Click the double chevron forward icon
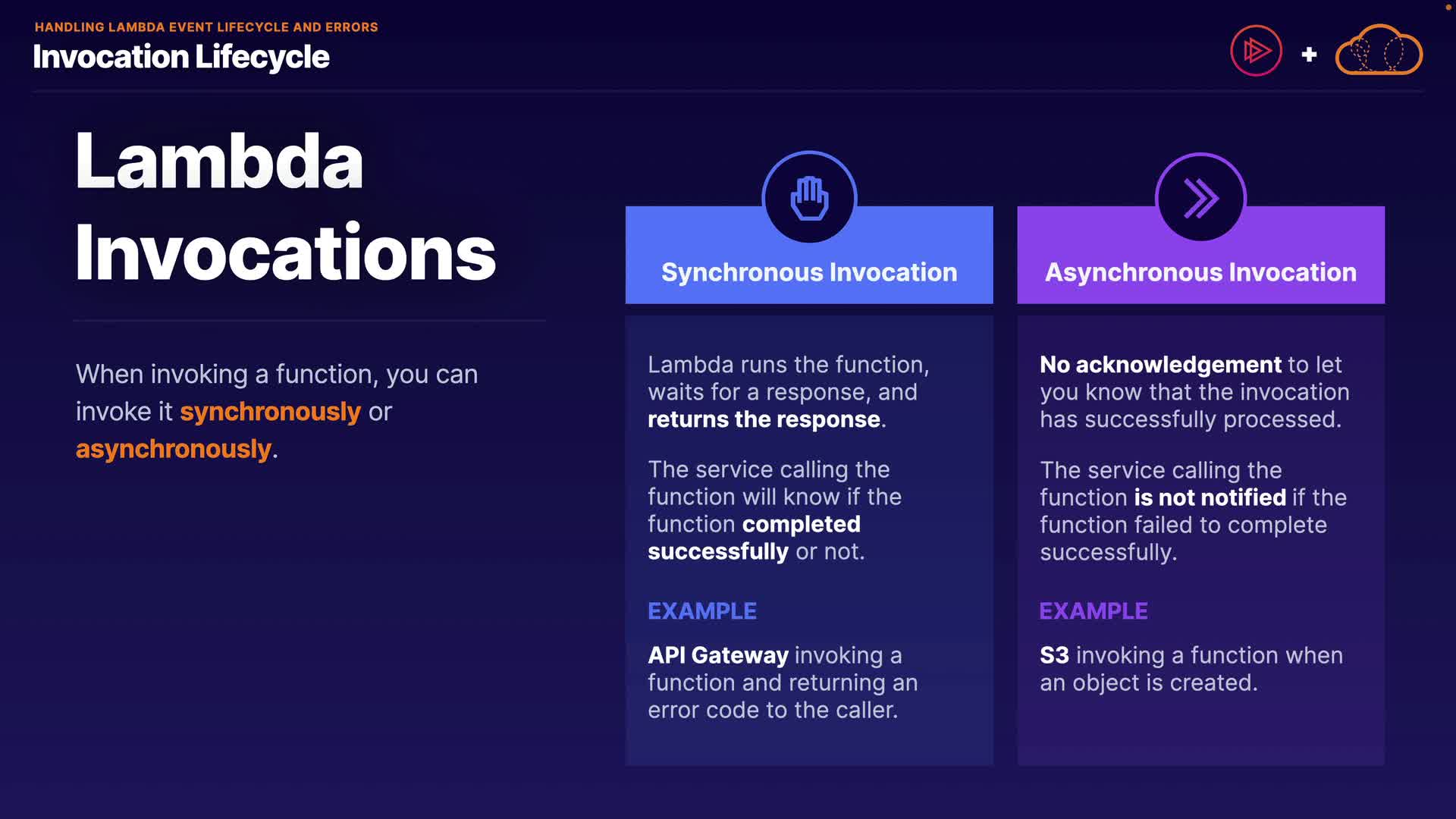 (1200, 199)
